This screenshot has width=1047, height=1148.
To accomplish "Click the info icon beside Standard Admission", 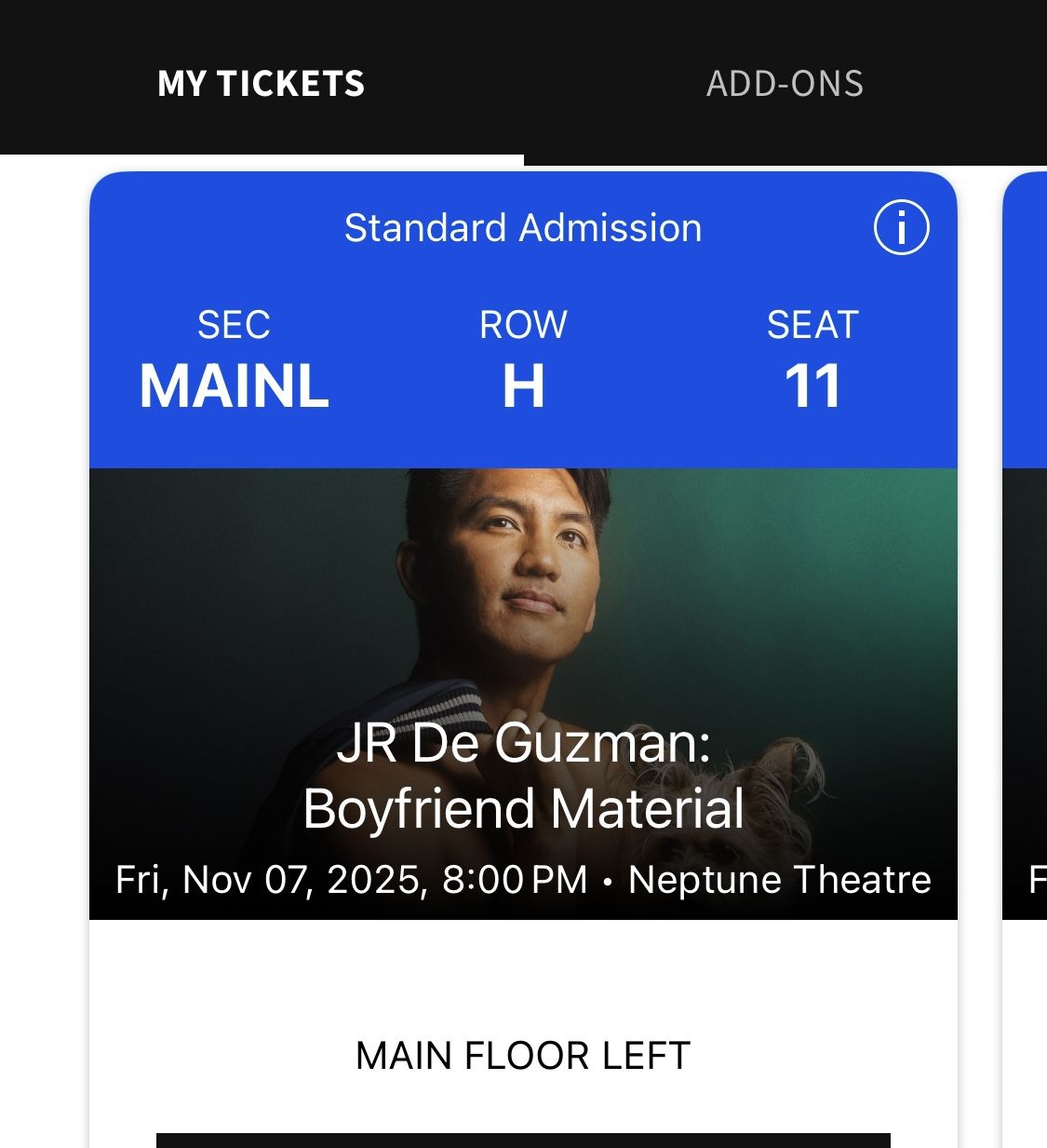I will tap(901, 228).
